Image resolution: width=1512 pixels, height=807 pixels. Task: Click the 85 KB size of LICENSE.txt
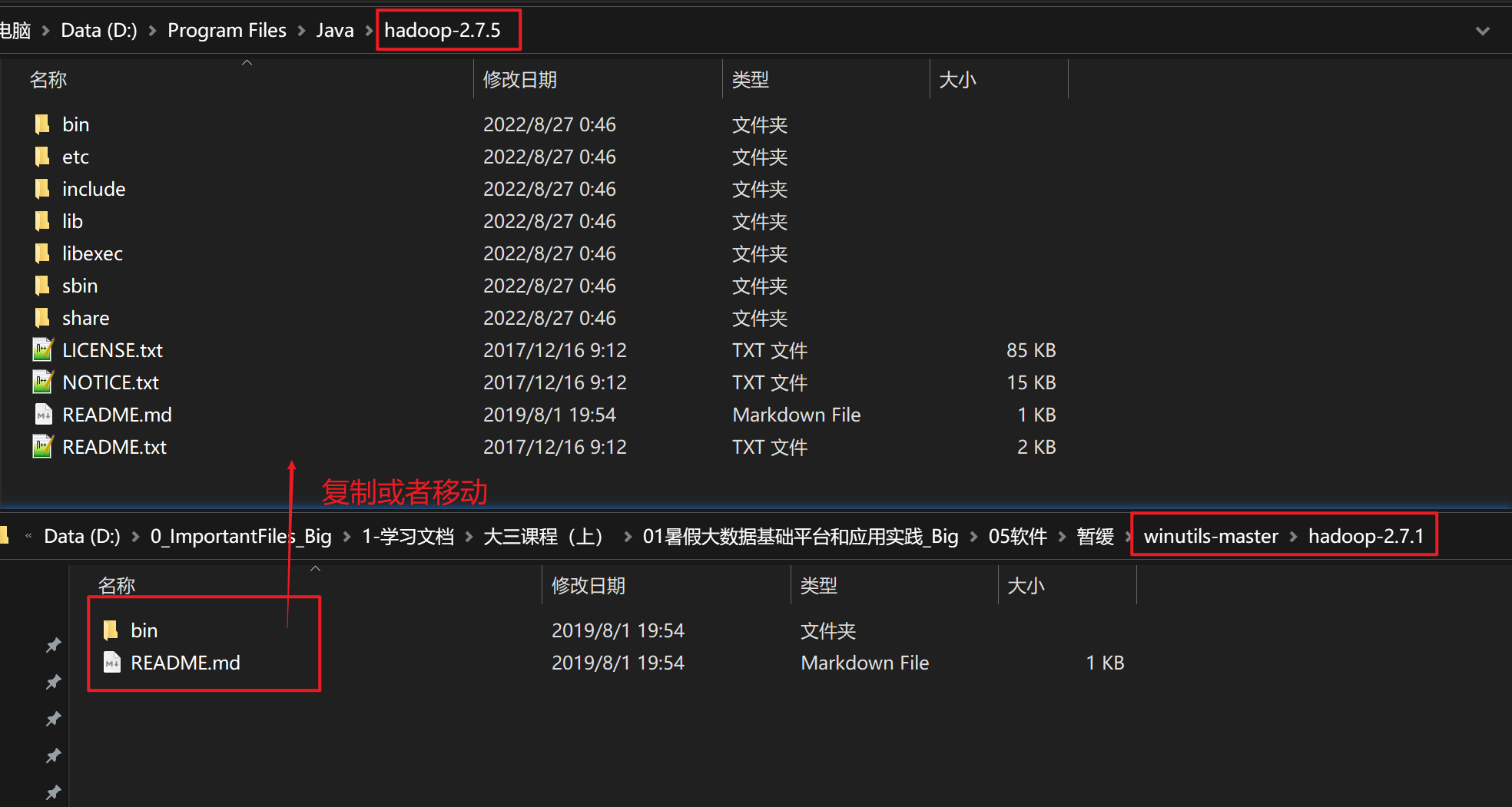click(x=1031, y=350)
